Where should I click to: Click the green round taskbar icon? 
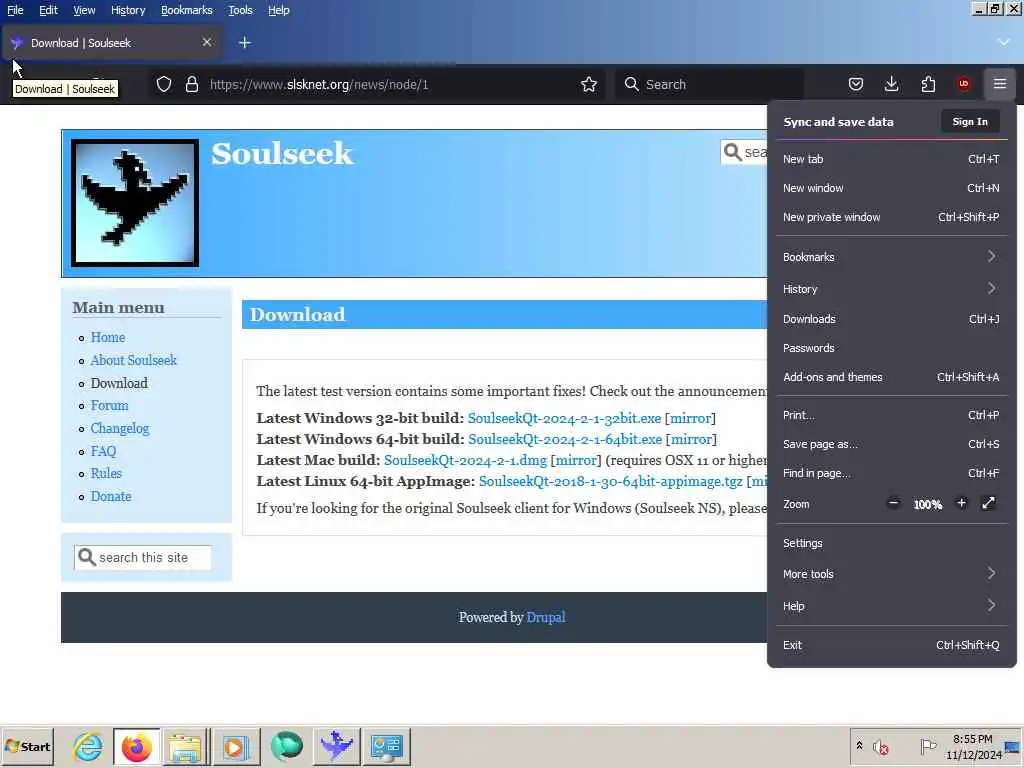(x=286, y=746)
